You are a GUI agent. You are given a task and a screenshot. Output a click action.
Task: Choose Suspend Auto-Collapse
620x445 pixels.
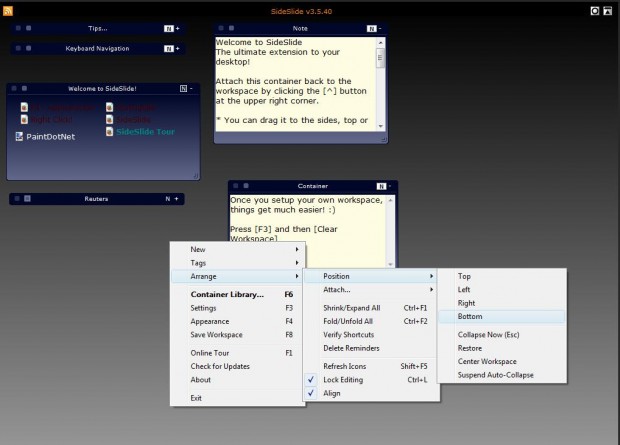click(x=502, y=375)
